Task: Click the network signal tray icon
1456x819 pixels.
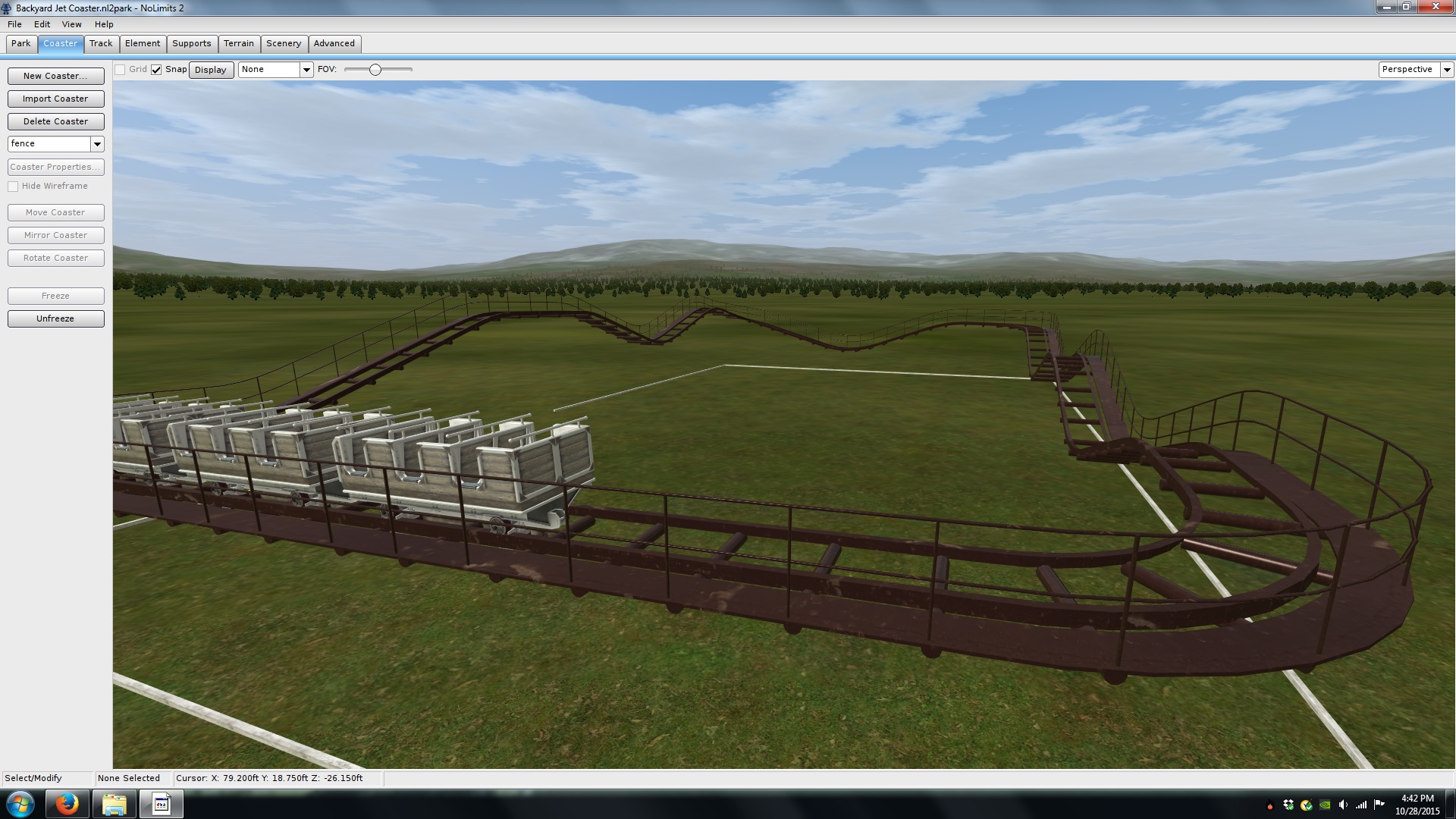Action: 1360,805
